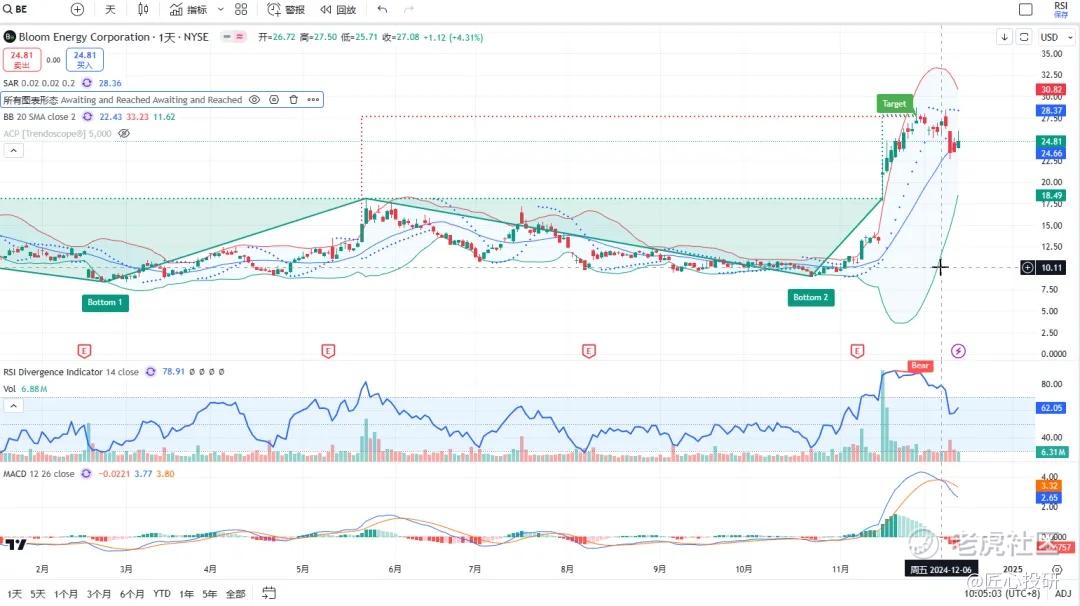Image resolution: width=1080 pixels, height=606 pixels.
Task: Show the hidden ACP Trendoscope indicator
Action: pos(124,134)
